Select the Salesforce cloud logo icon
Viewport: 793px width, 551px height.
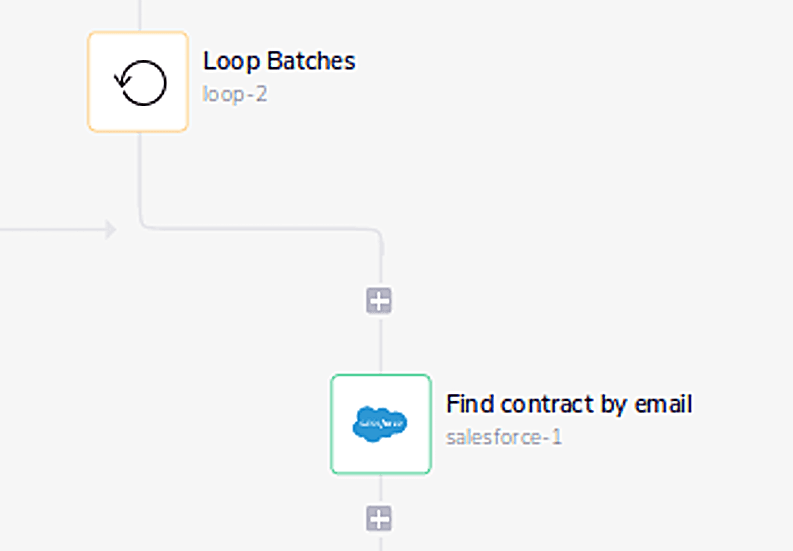point(380,424)
